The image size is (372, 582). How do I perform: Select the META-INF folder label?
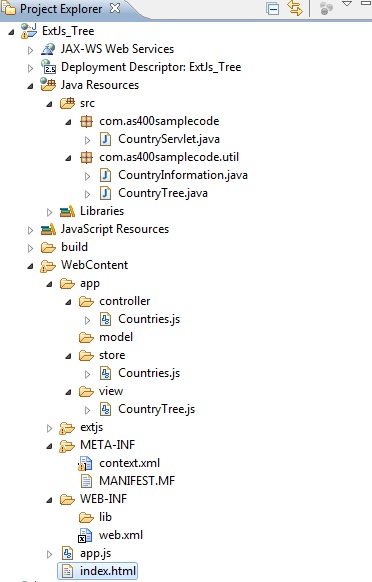click(x=108, y=445)
